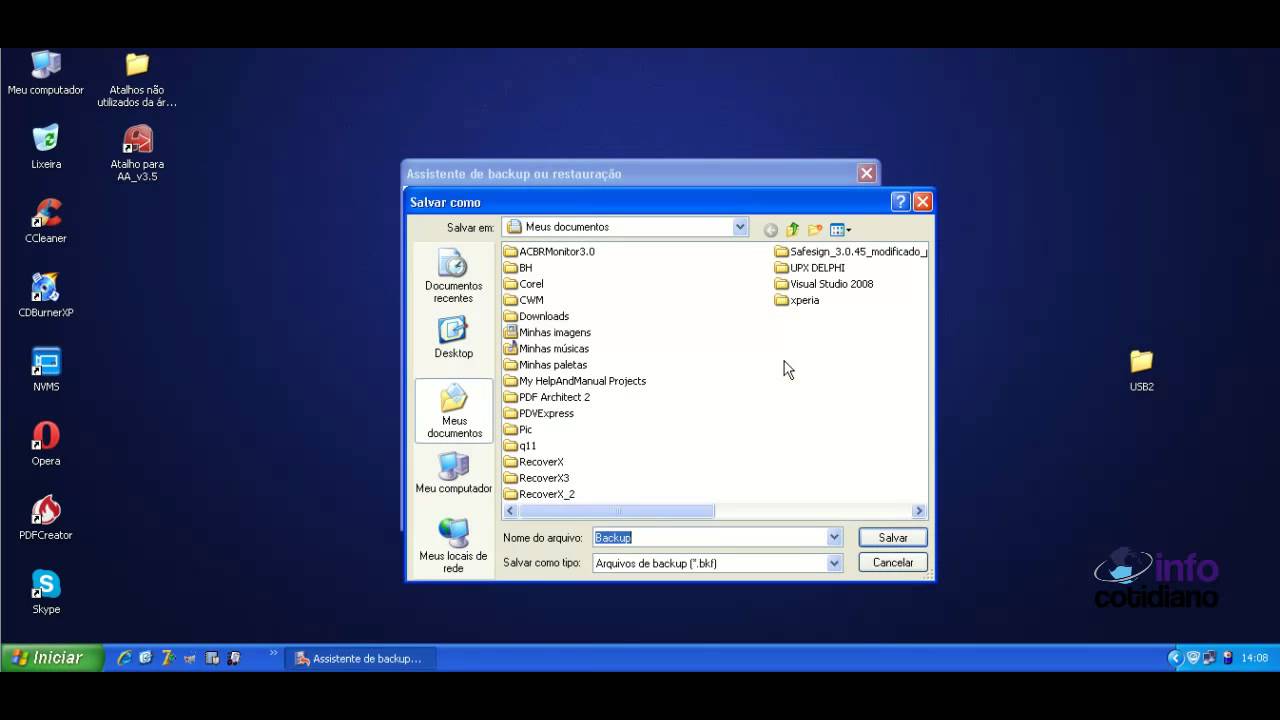Select the xperia folder
The image size is (1280, 720).
[x=797, y=300]
